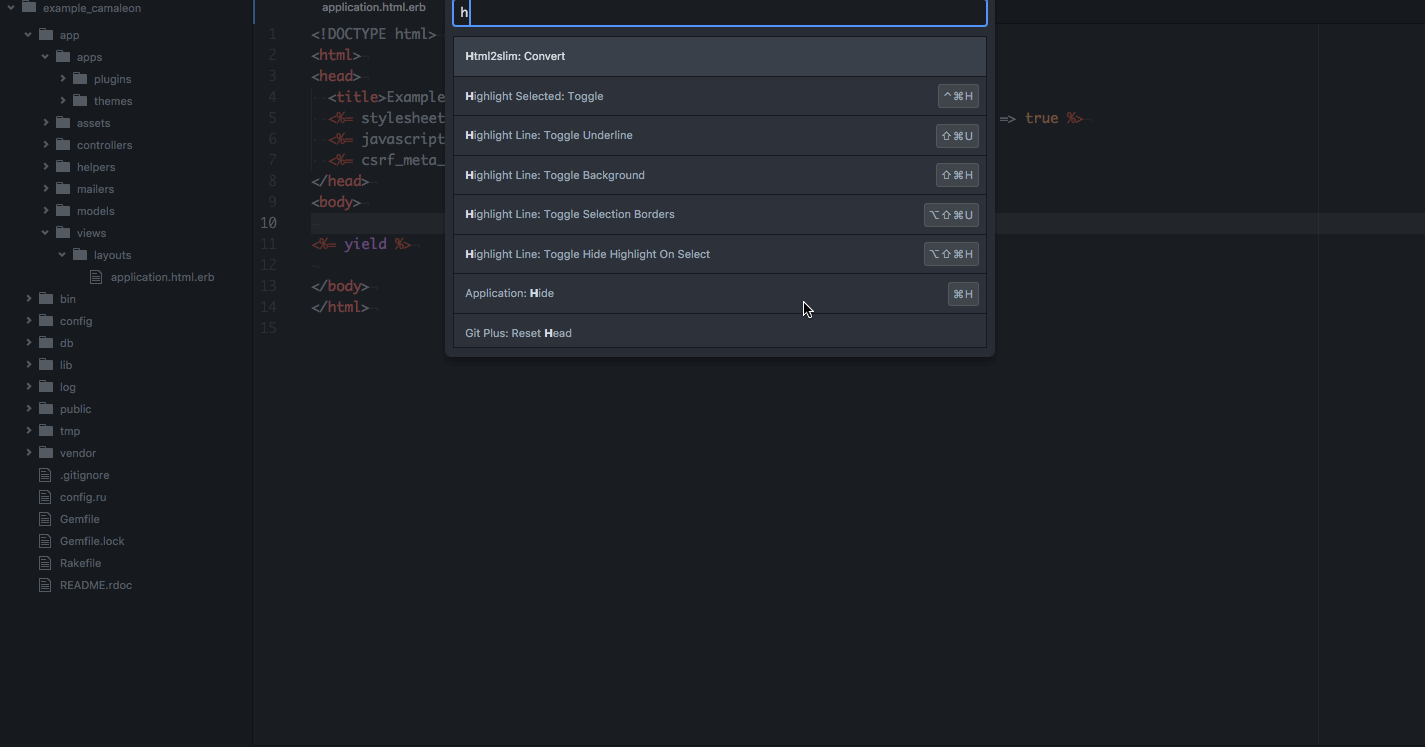Open config.ru file name
The height and width of the screenshot is (747, 1425).
(x=83, y=497)
